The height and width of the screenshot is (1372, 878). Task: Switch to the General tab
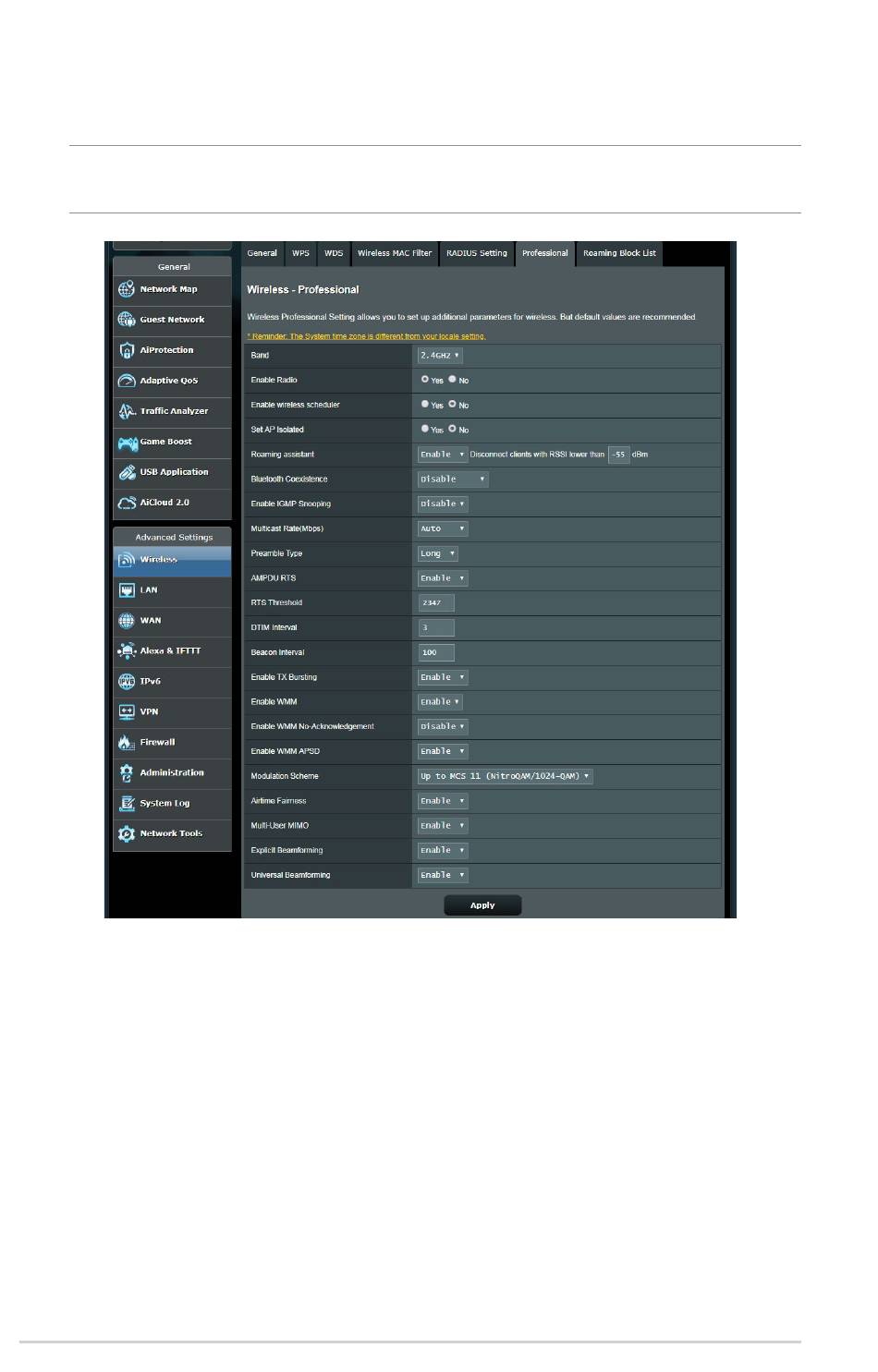point(262,253)
